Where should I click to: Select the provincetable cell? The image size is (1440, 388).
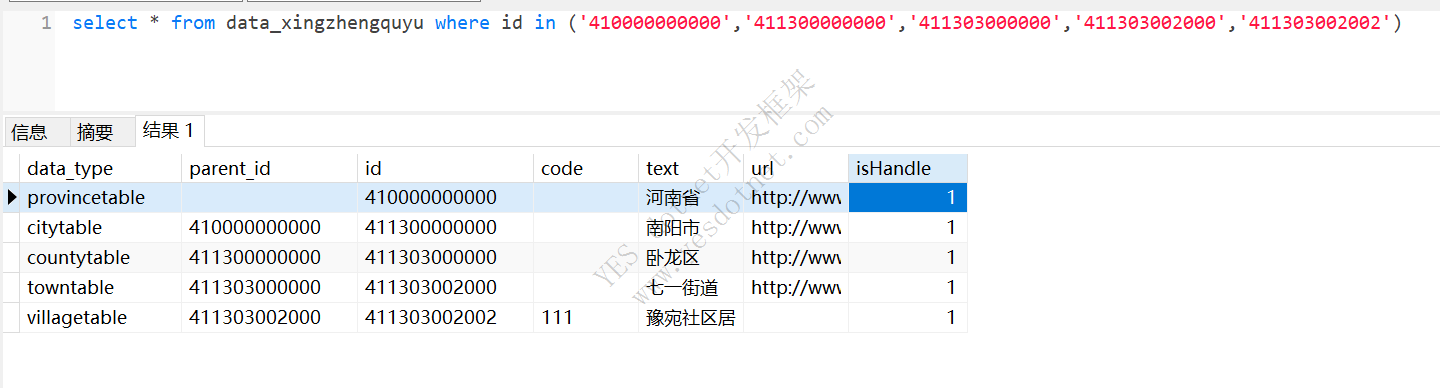click(100, 198)
